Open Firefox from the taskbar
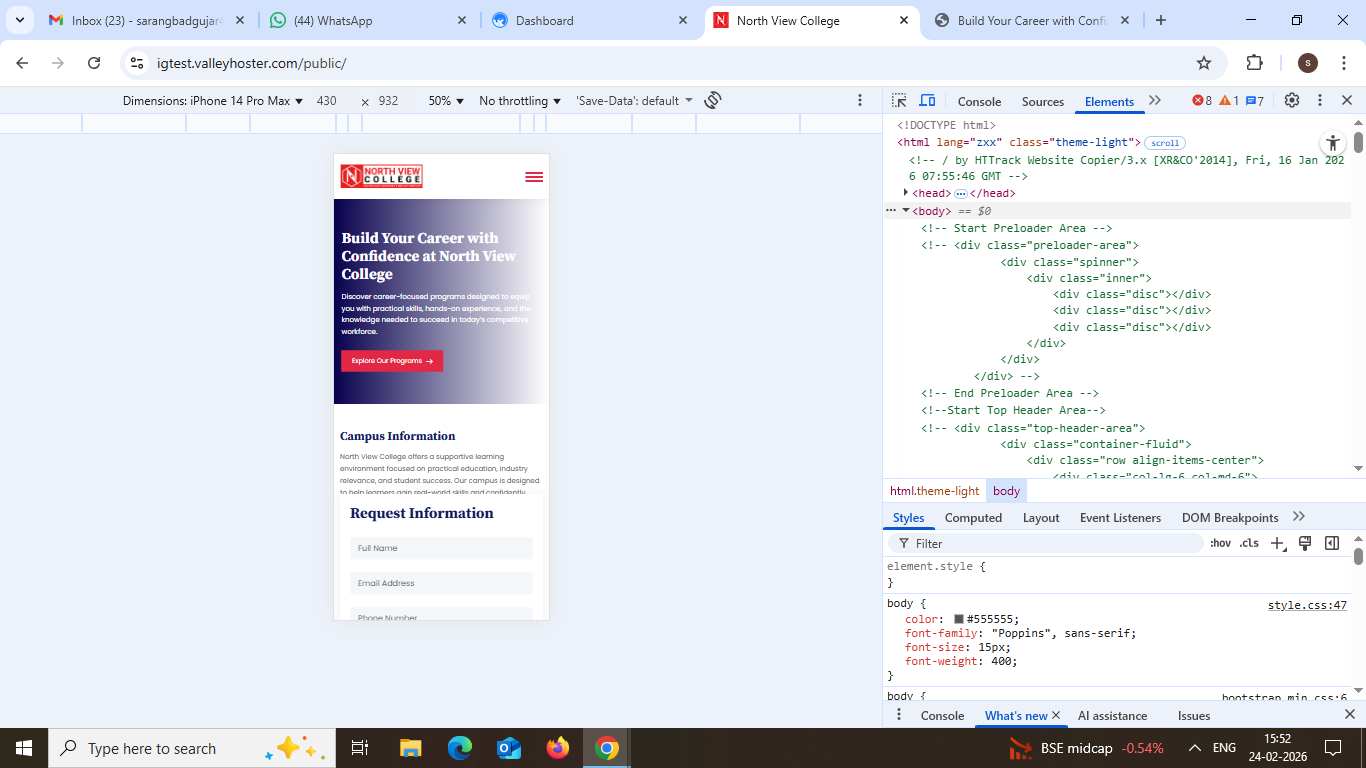The width and height of the screenshot is (1366, 768). point(558,748)
